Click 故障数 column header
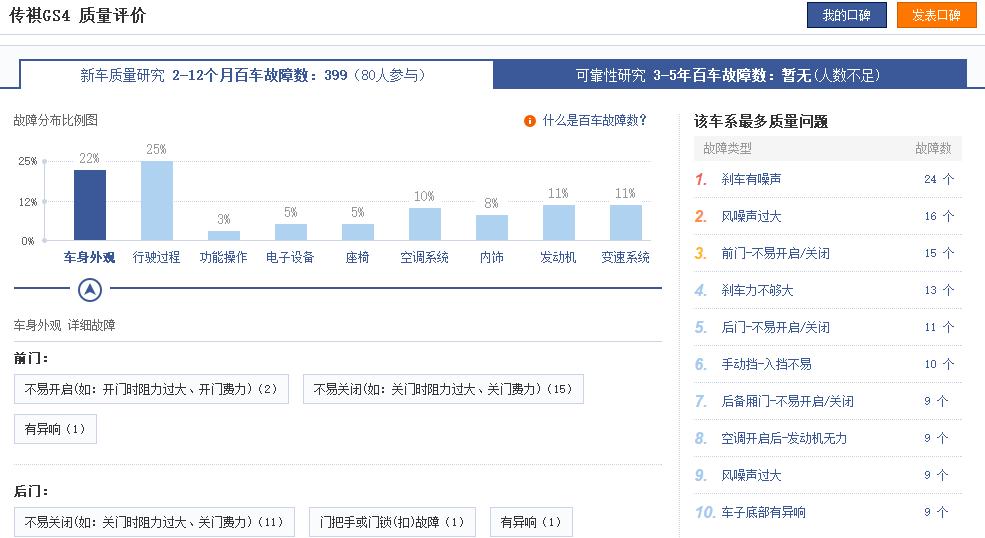The image size is (985, 538). click(933, 148)
